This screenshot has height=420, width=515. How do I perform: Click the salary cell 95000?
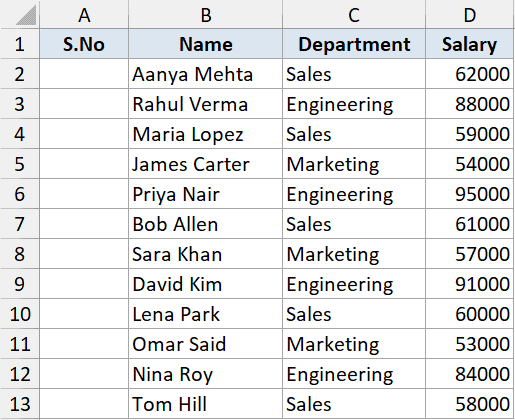click(x=469, y=194)
